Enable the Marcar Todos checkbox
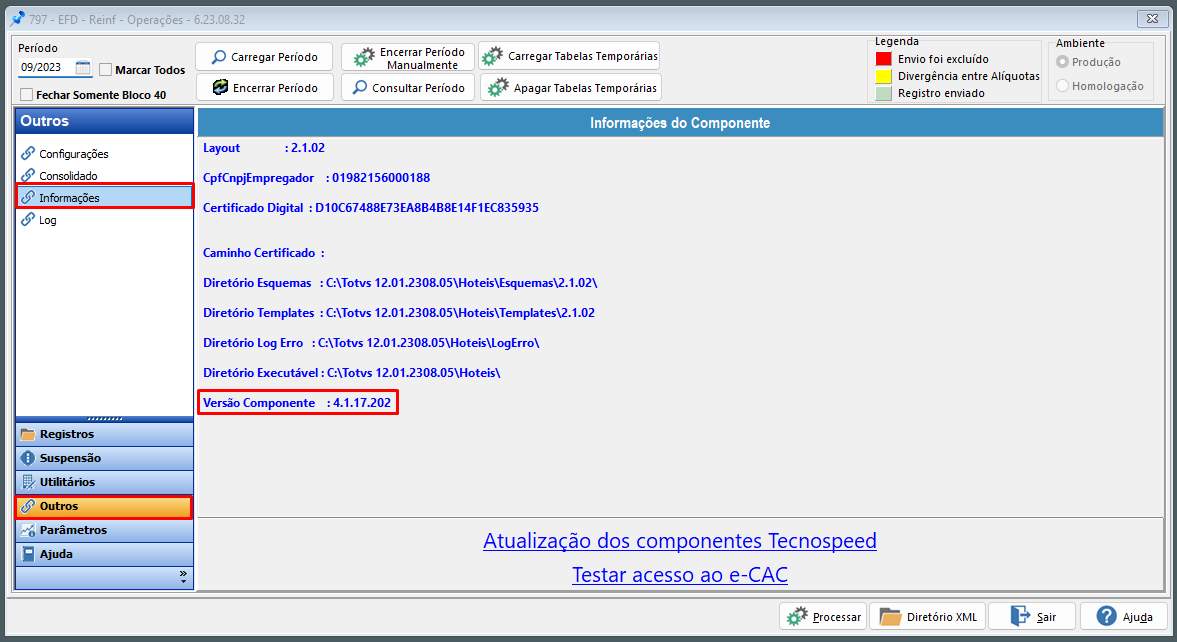Image resolution: width=1177 pixels, height=642 pixels. 106,70
